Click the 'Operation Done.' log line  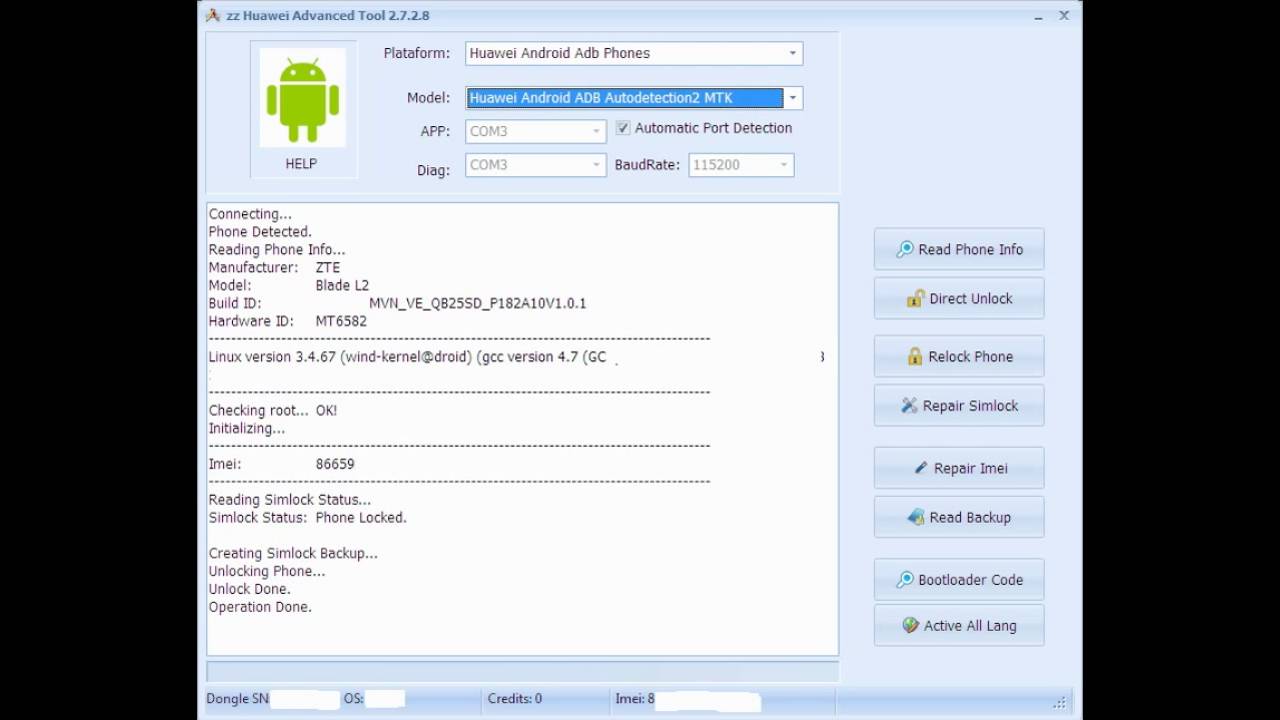(x=260, y=607)
